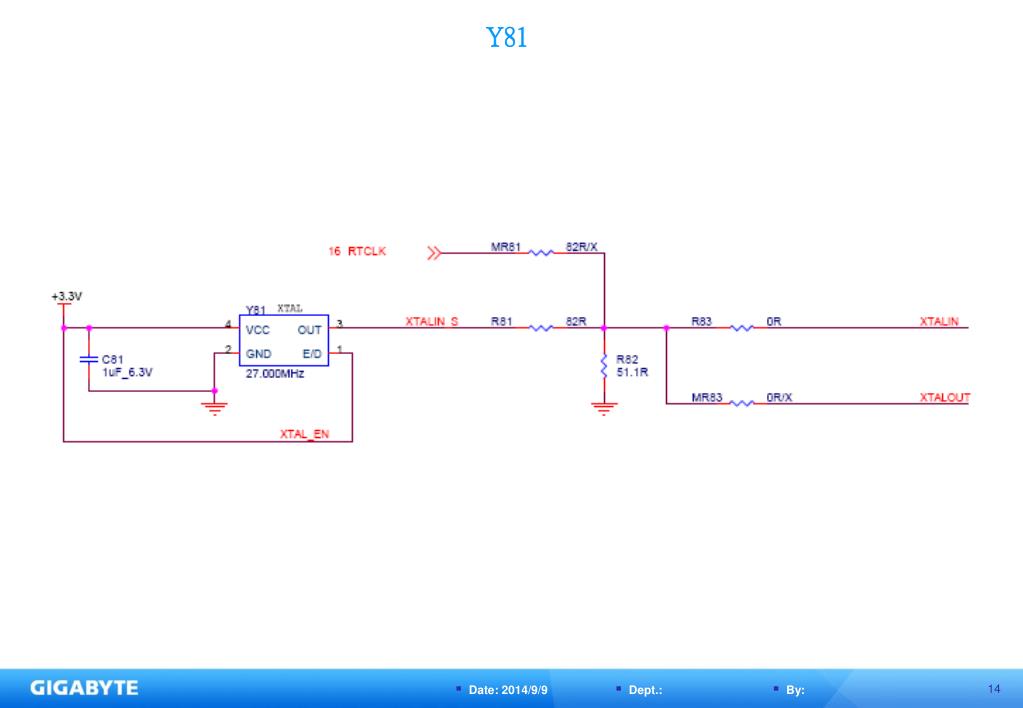
Task: Select the VCC pin label
Action: (258, 330)
